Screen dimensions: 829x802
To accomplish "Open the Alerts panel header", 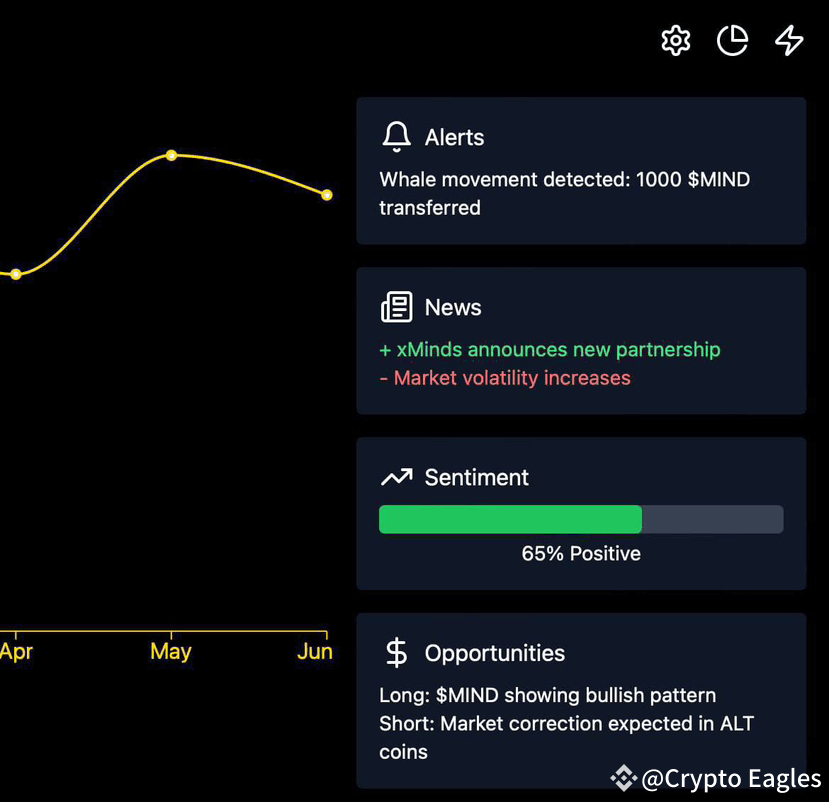I will point(456,137).
